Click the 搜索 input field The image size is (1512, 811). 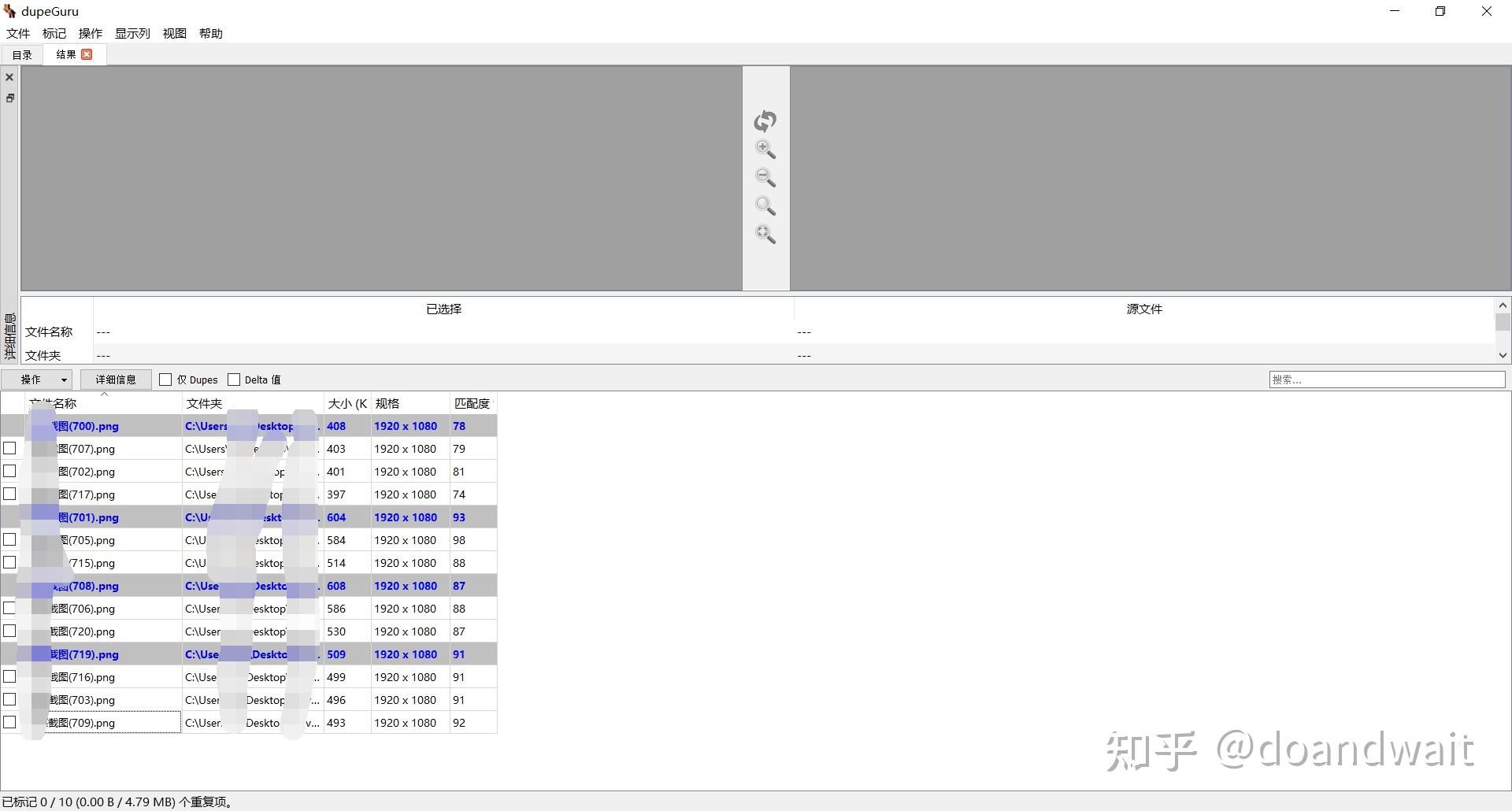(x=1387, y=380)
